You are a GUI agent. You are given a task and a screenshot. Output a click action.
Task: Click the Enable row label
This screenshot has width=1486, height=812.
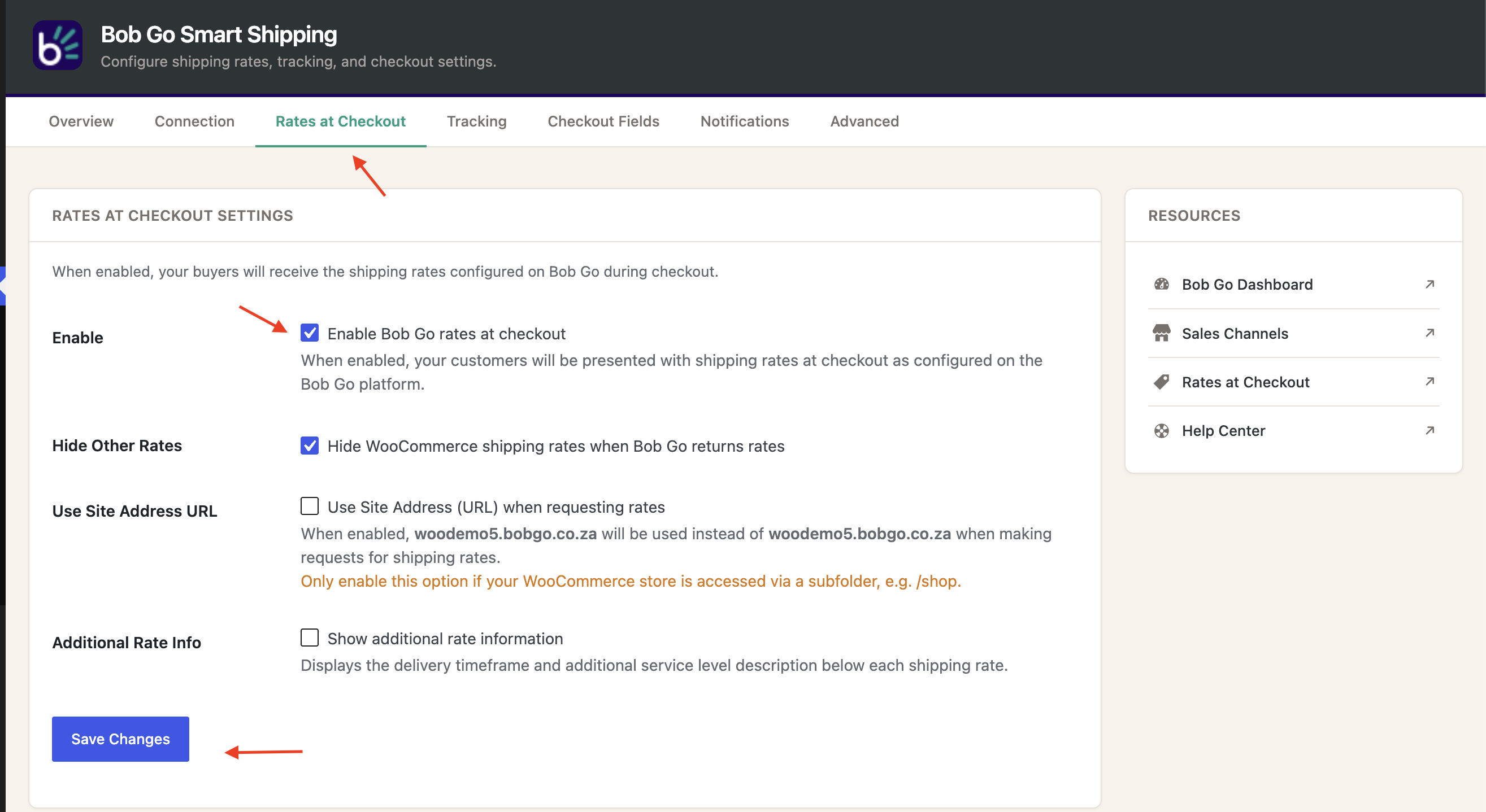pos(78,337)
